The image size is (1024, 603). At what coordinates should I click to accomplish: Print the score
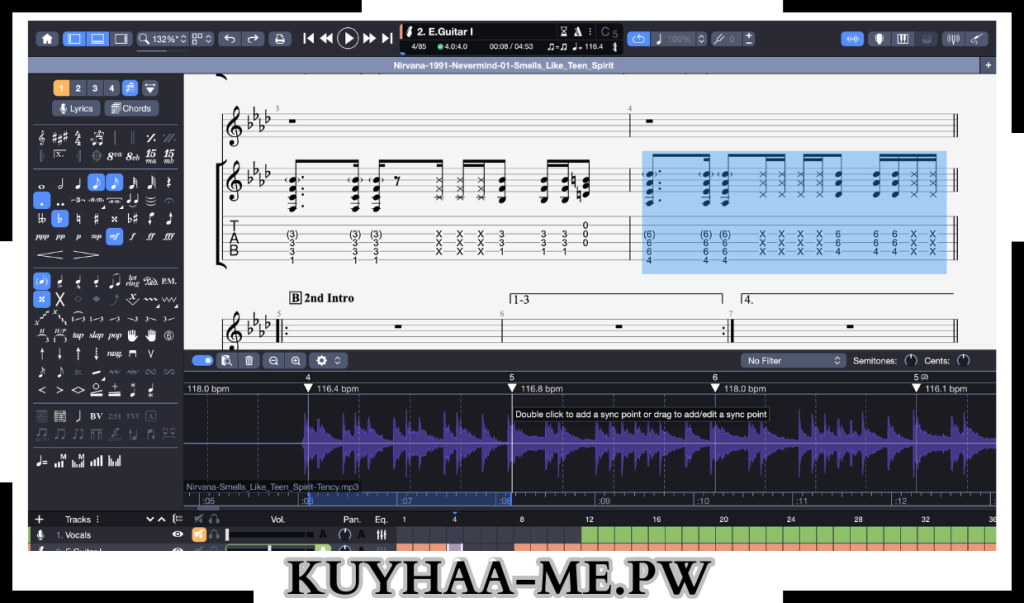(280, 39)
